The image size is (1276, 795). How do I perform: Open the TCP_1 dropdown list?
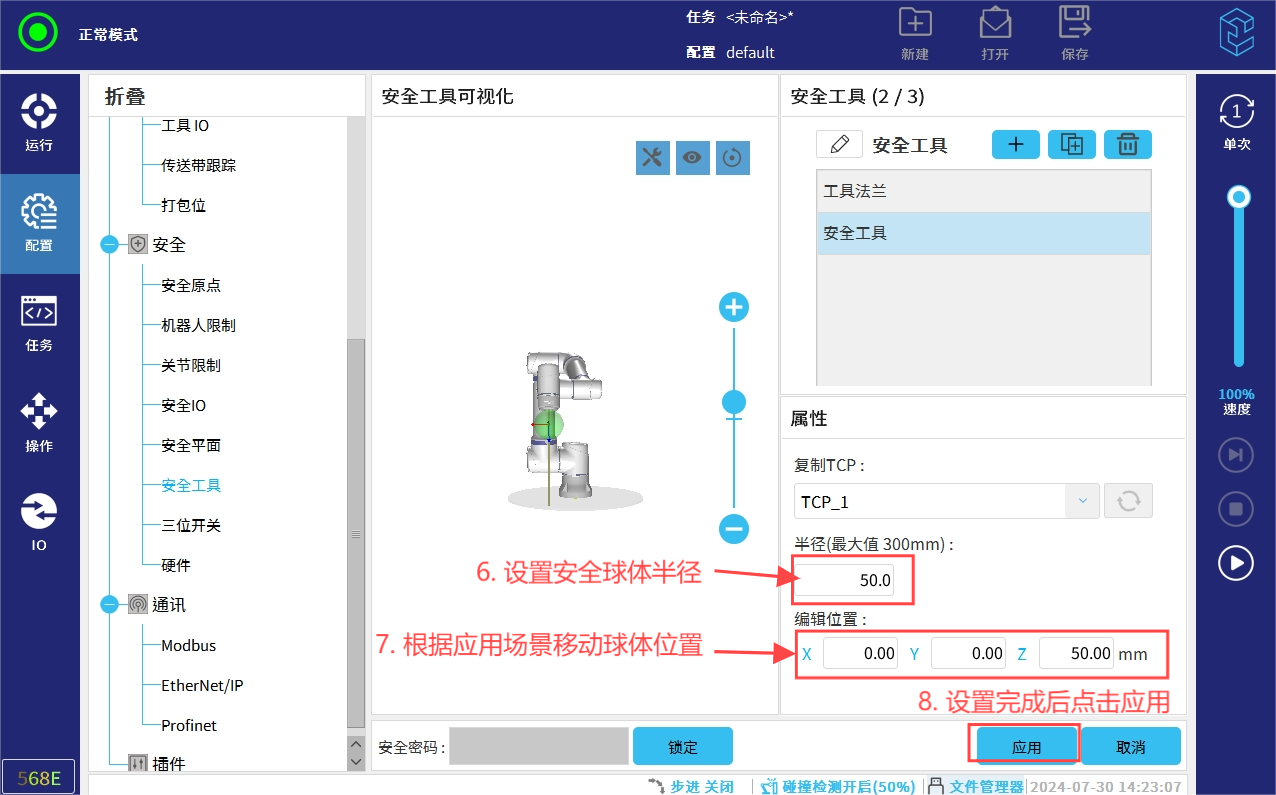click(x=1082, y=501)
